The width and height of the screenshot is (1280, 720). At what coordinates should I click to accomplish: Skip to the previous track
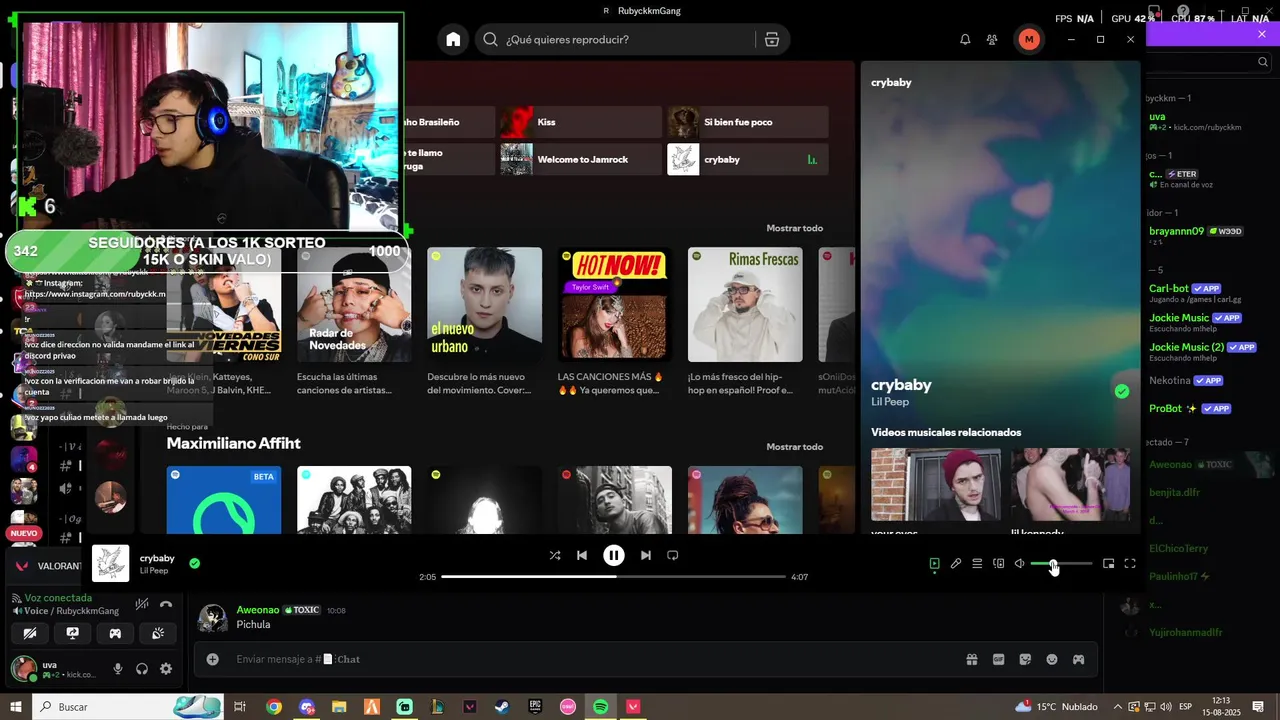pyautogui.click(x=582, y=555)
